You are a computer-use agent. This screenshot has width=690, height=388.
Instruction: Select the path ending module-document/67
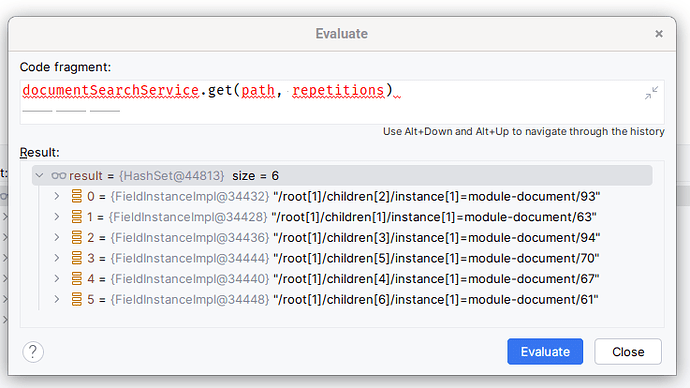436,279
